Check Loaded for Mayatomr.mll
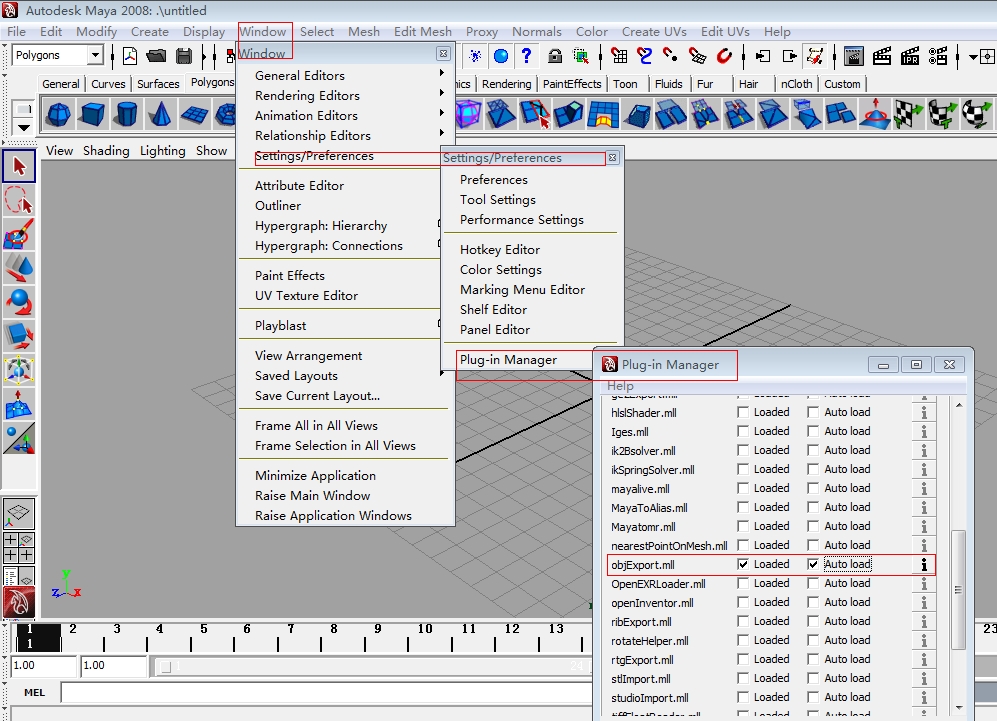 point(743,526)
